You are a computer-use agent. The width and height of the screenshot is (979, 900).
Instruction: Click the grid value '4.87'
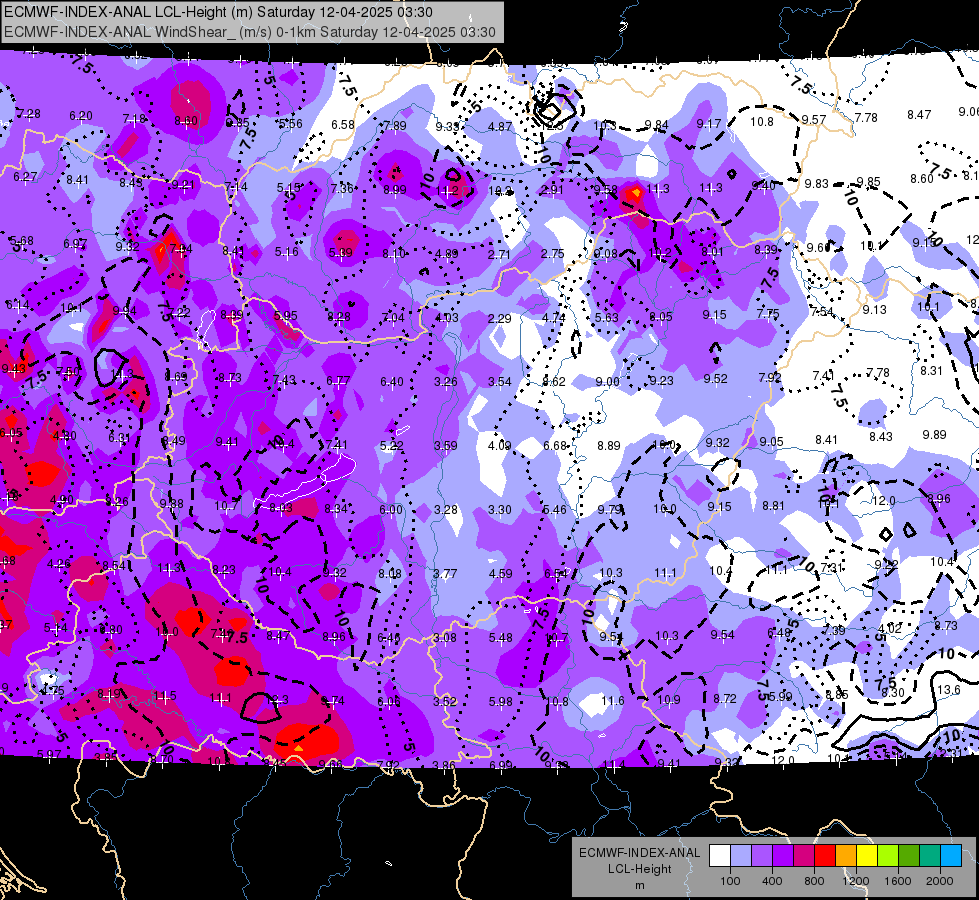(500, 126)
